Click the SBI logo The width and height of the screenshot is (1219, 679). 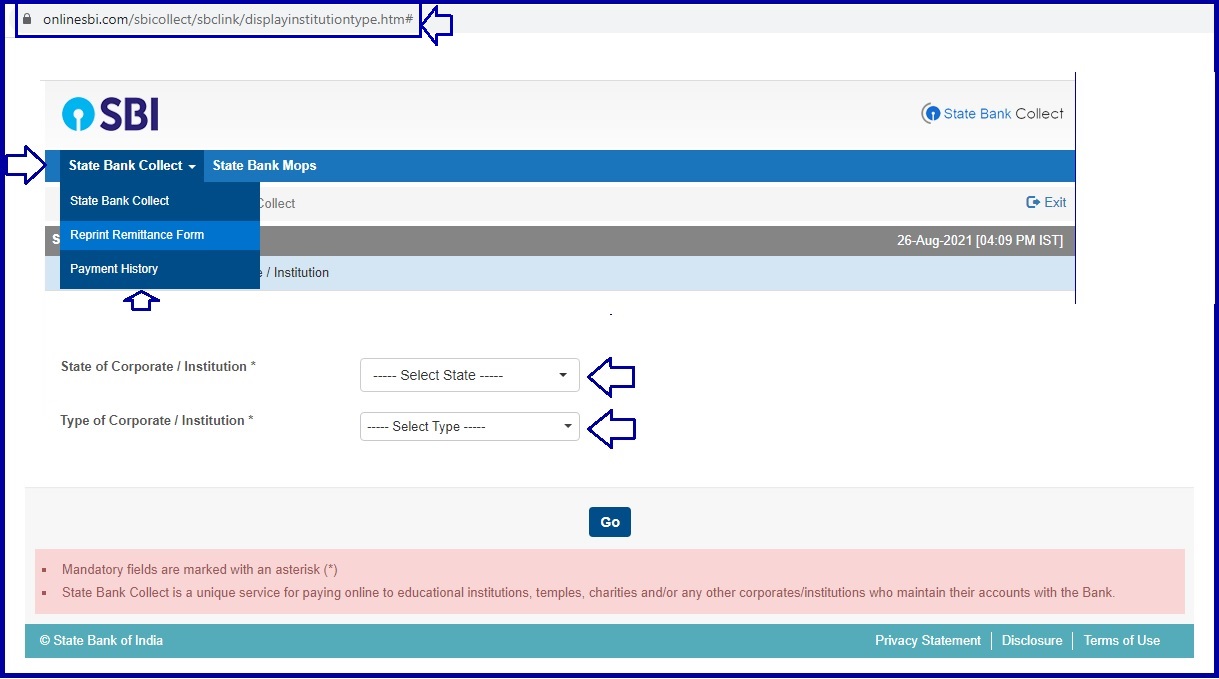coord(110,114)
